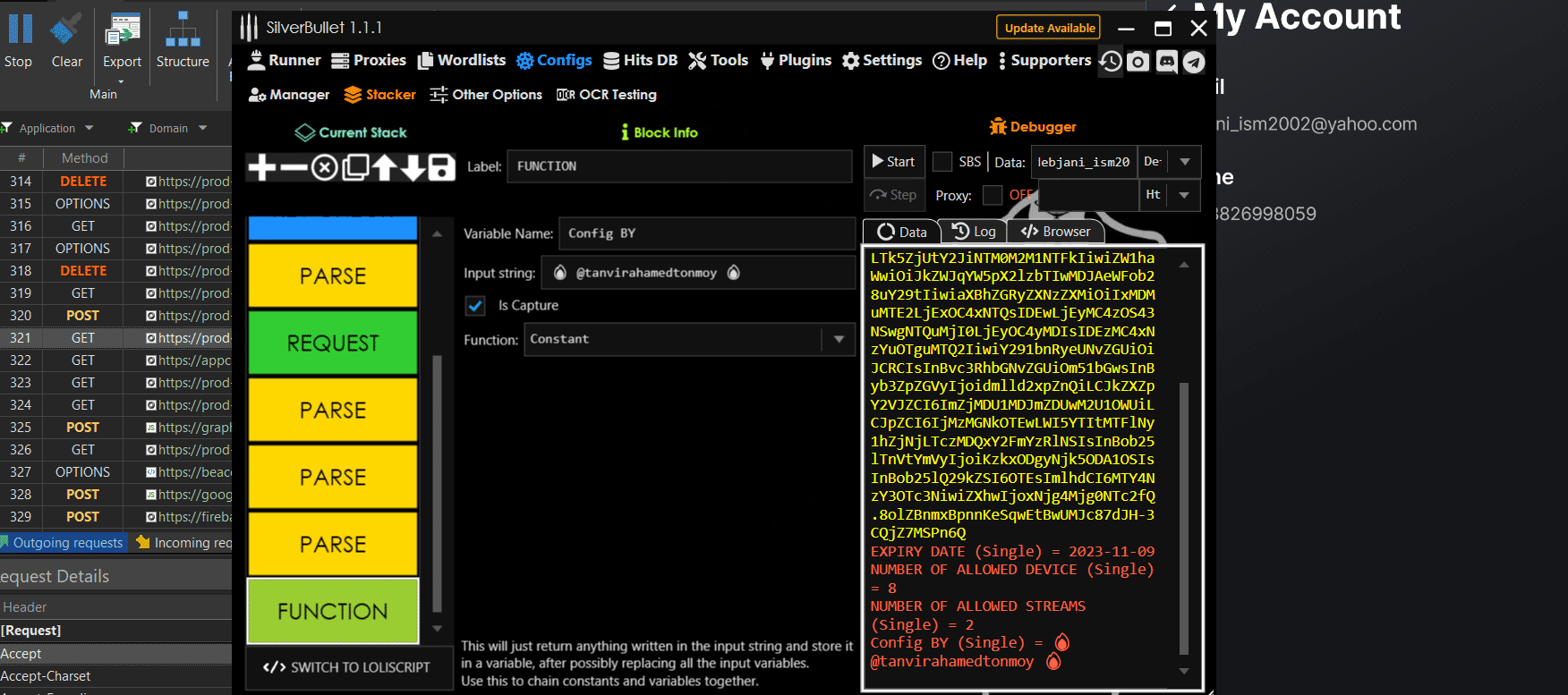Enable the SBS checkbox
The width and height of the screenshot is (1568, 695).
[942, 162]
